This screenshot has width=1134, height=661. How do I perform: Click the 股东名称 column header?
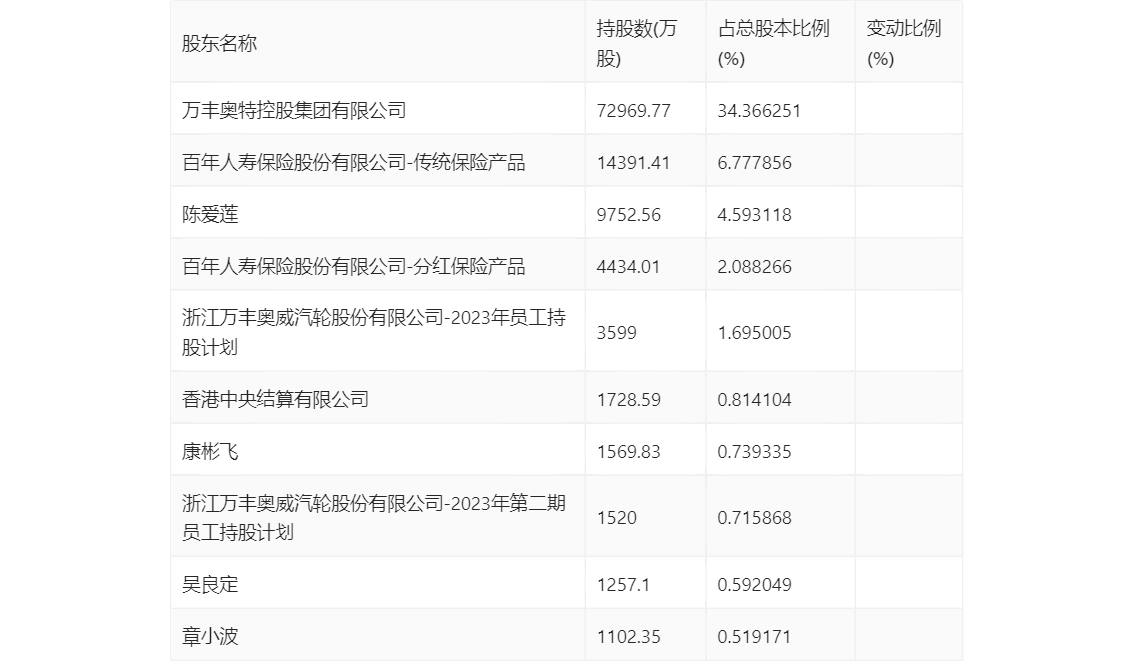coord(219,43)
